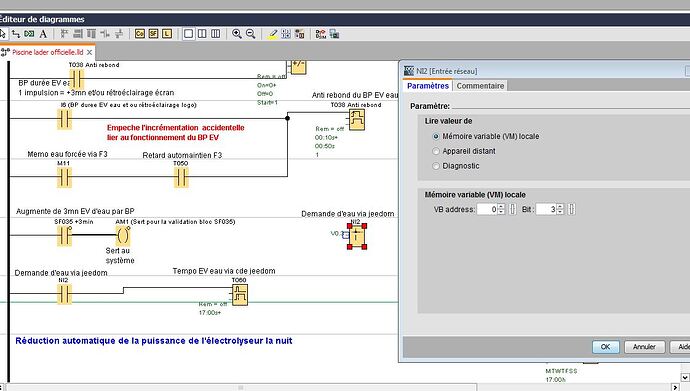Click the second align toolbar icon
Viewport: 690px width, 391px height.
coord(78,34)
